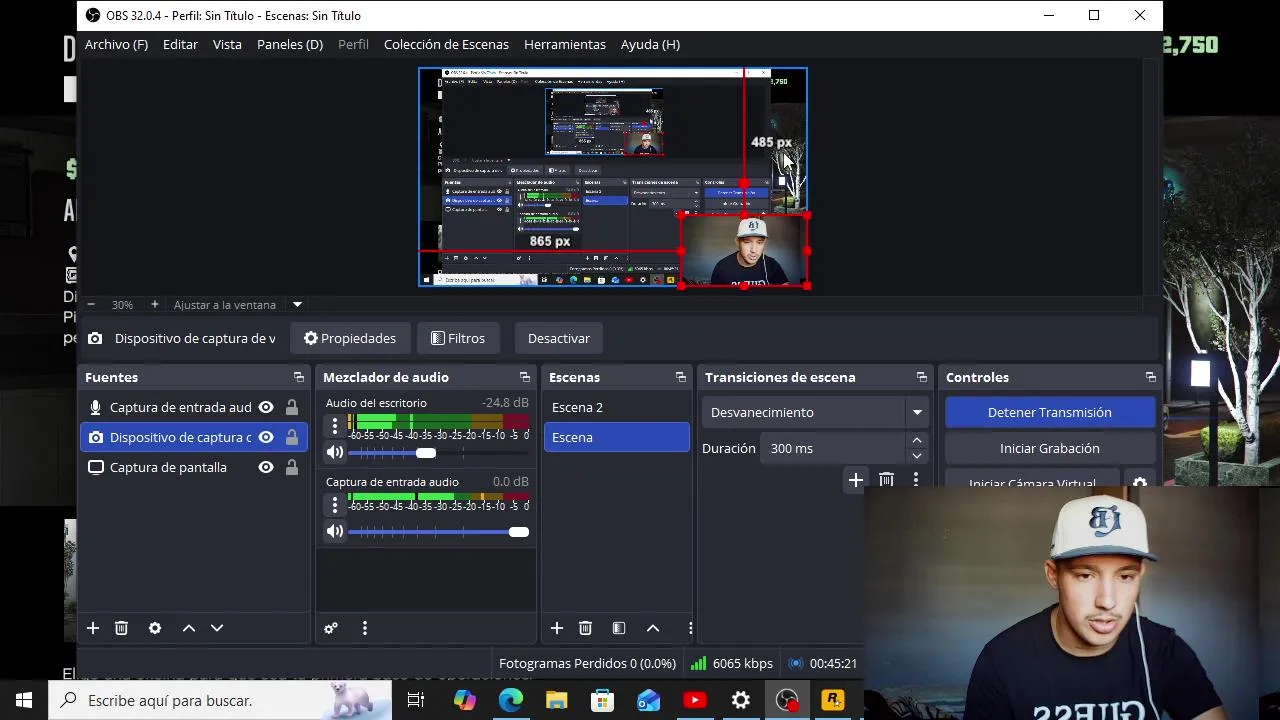Click Filtros button for selected source
1280x720 pixels.
[458, 338]
